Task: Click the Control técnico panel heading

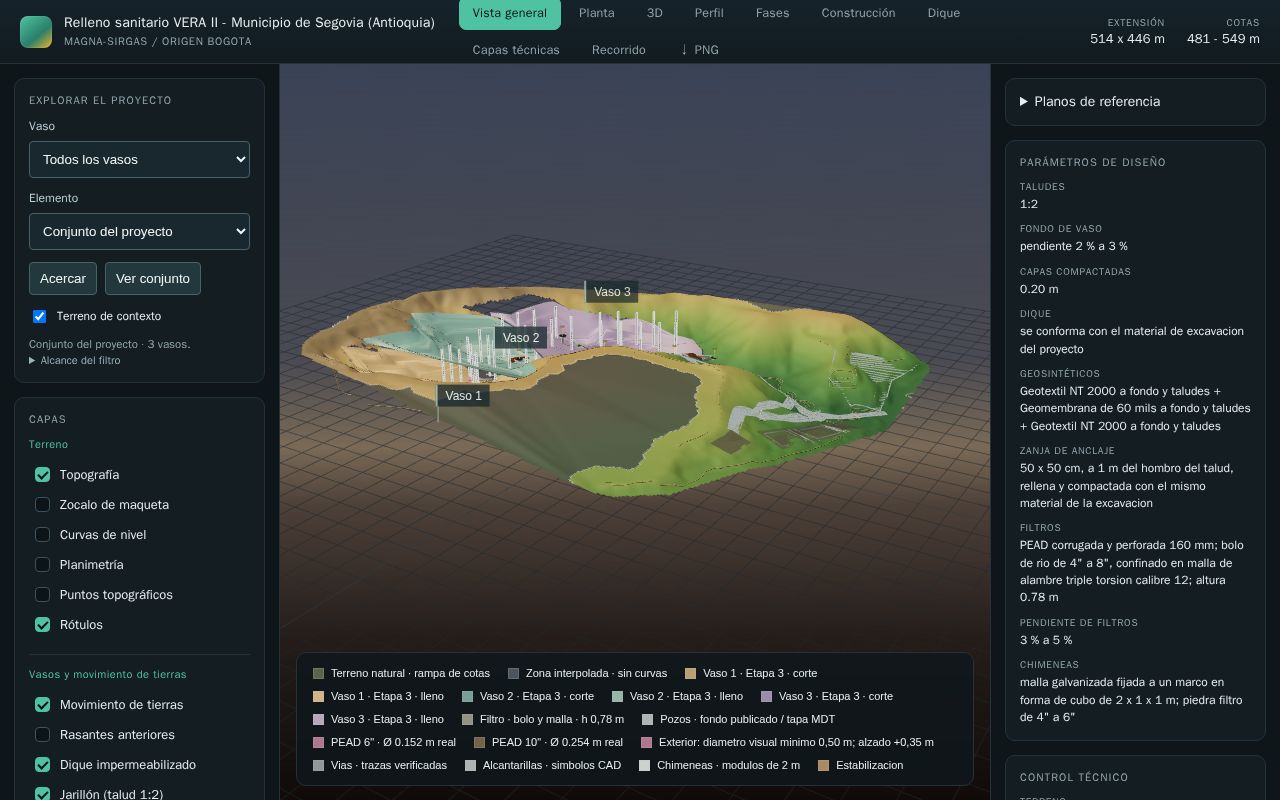Action: 1074,777
